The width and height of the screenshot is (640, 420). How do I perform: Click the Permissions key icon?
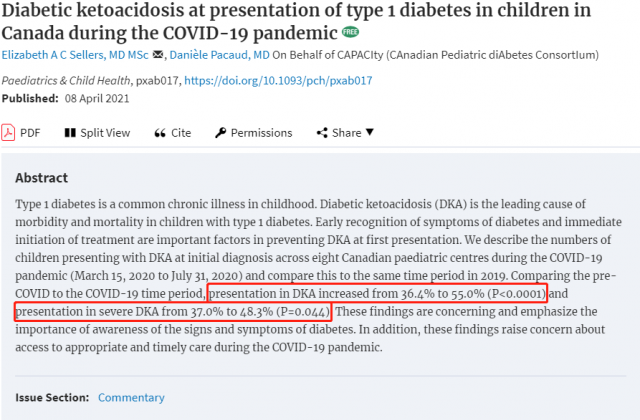click(220, 133)
